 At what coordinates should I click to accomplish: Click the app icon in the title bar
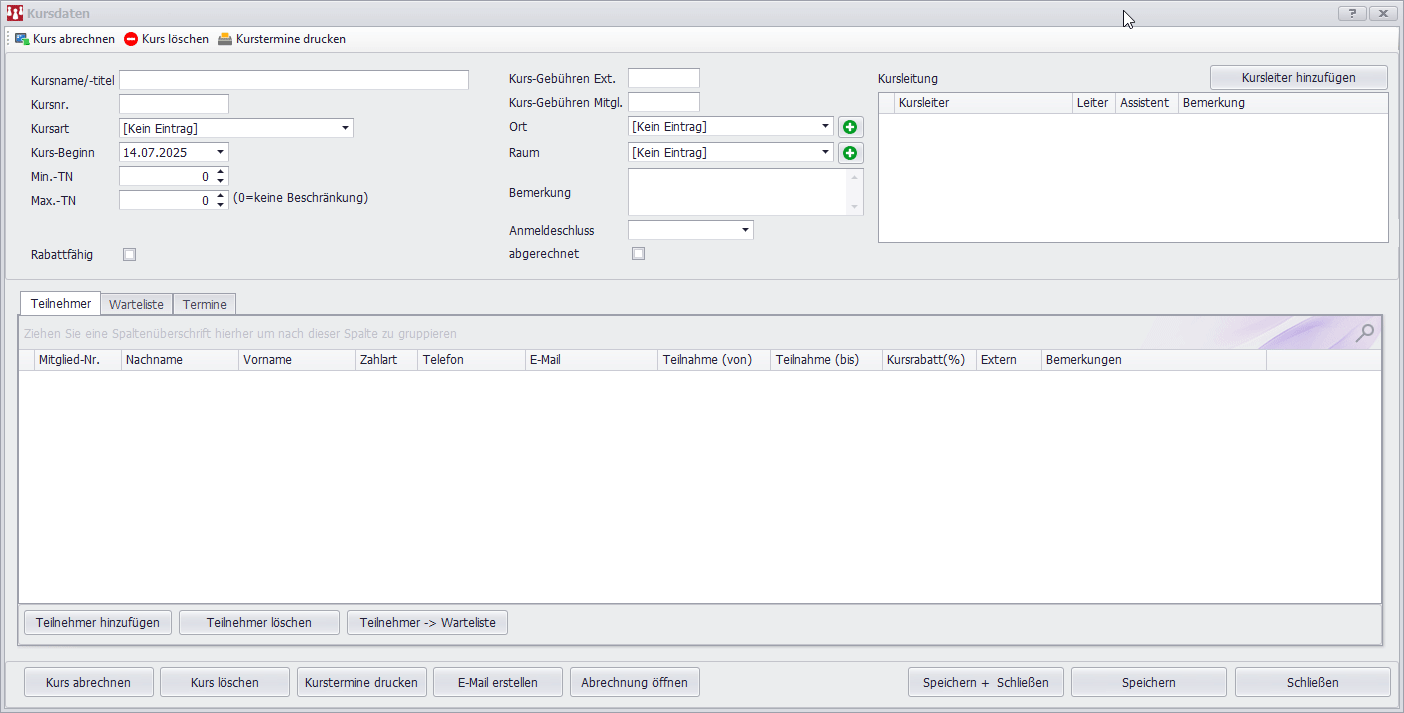pos(14,13)
